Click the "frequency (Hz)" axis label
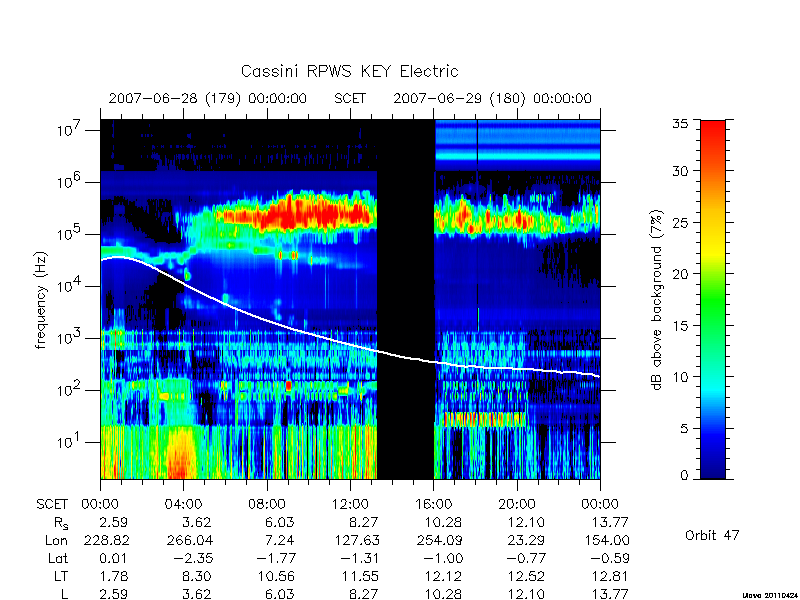Viewport: 800px width, 600px height. tap(41, 300)
